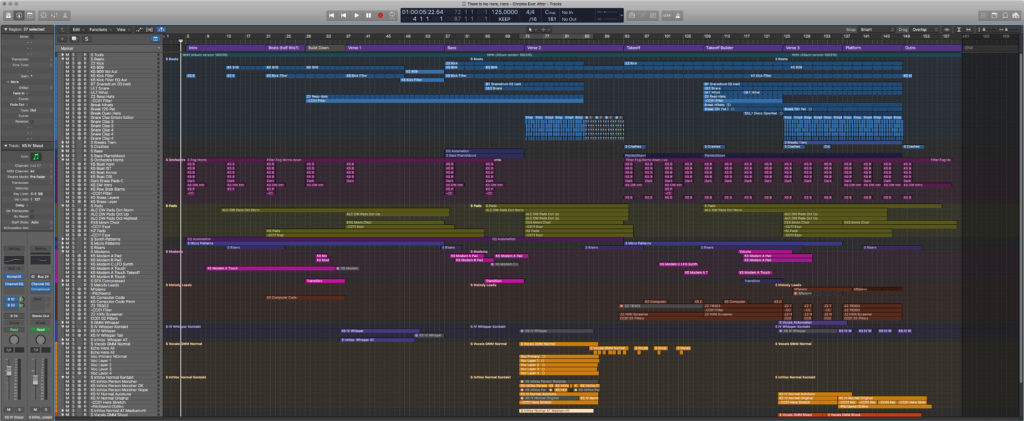Image resolution: width=1024 pixels, height=421 pixels.
Task: Click the right channel strip volume fader
Action: click(x=36, y=379)
